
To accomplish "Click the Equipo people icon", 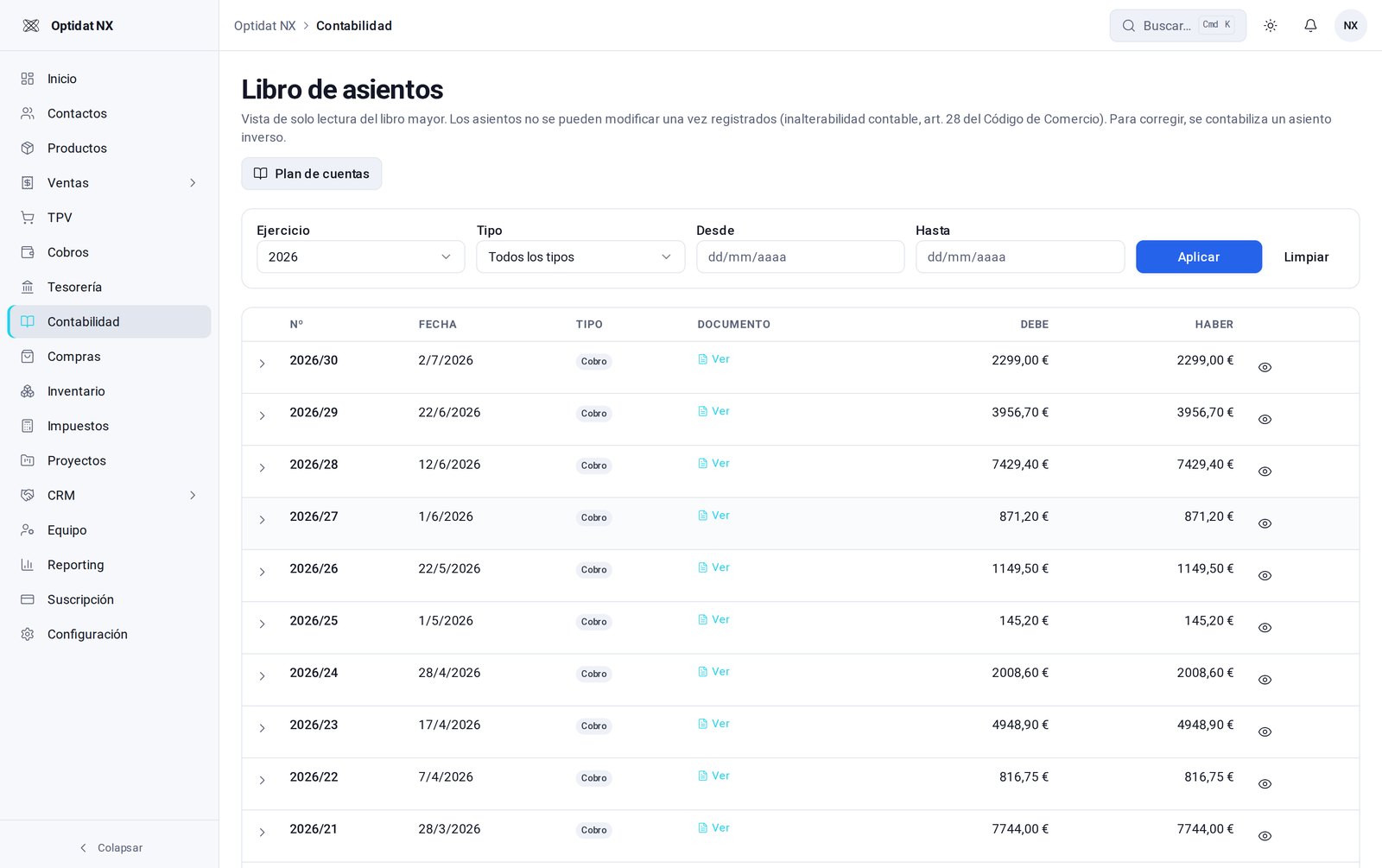I will pos(28,530).
